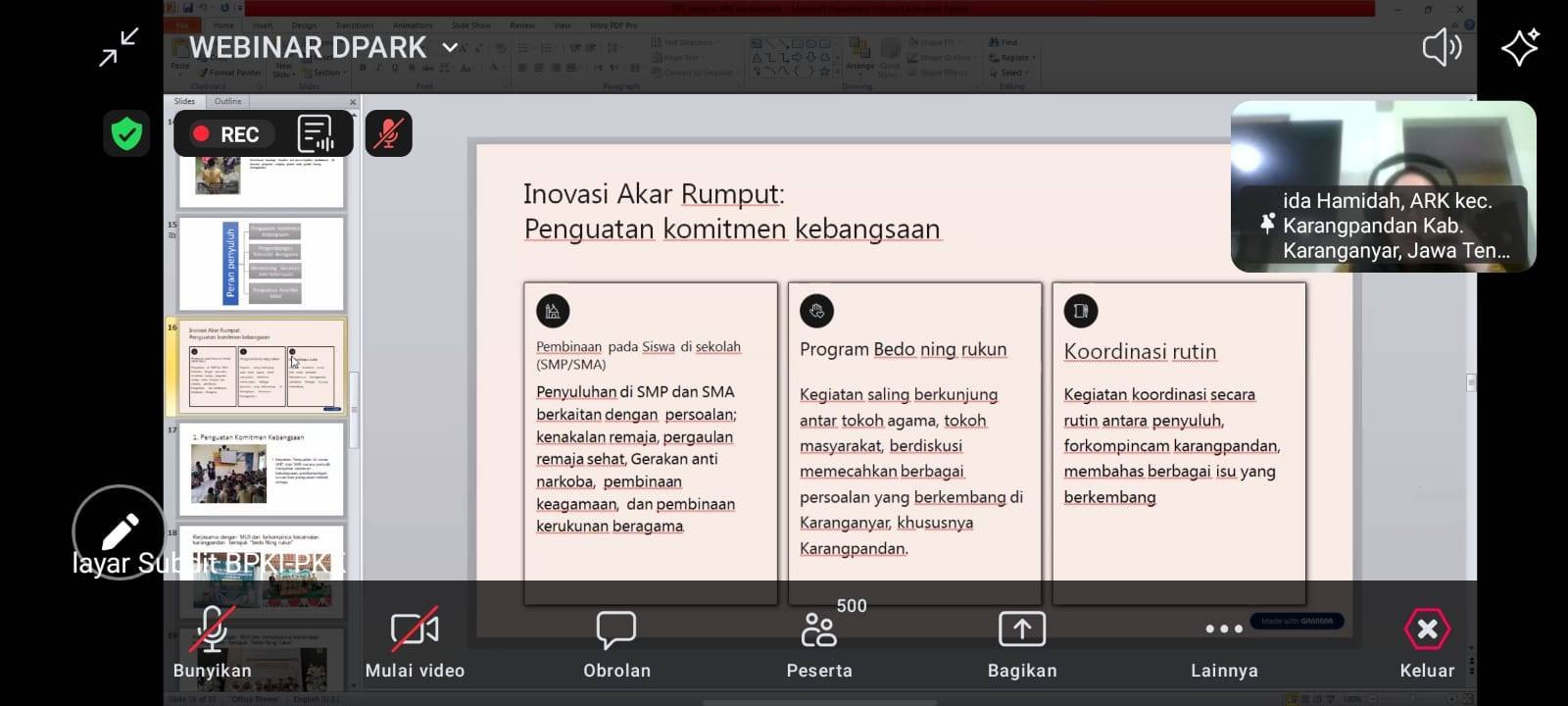Open the Arrange dropdown in Drawing group

point(860,56)
